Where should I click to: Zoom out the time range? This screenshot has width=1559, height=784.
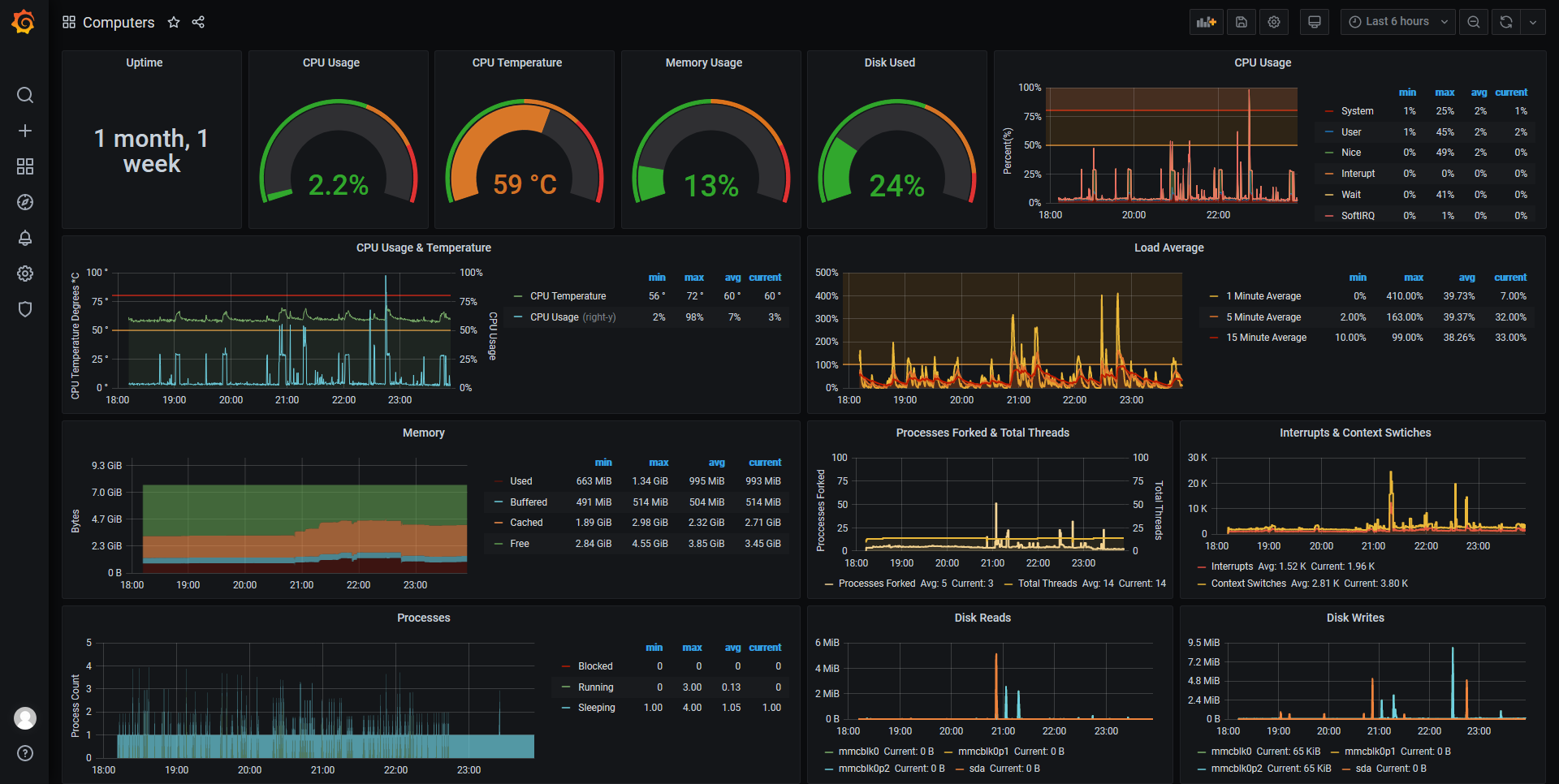(1474, 22)
